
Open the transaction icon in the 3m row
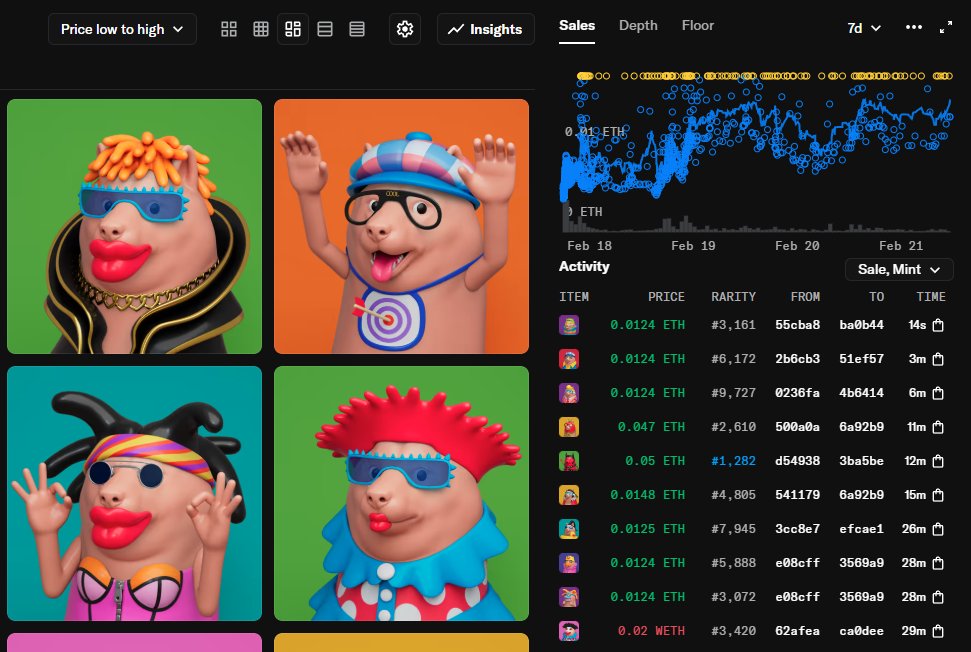938,359
